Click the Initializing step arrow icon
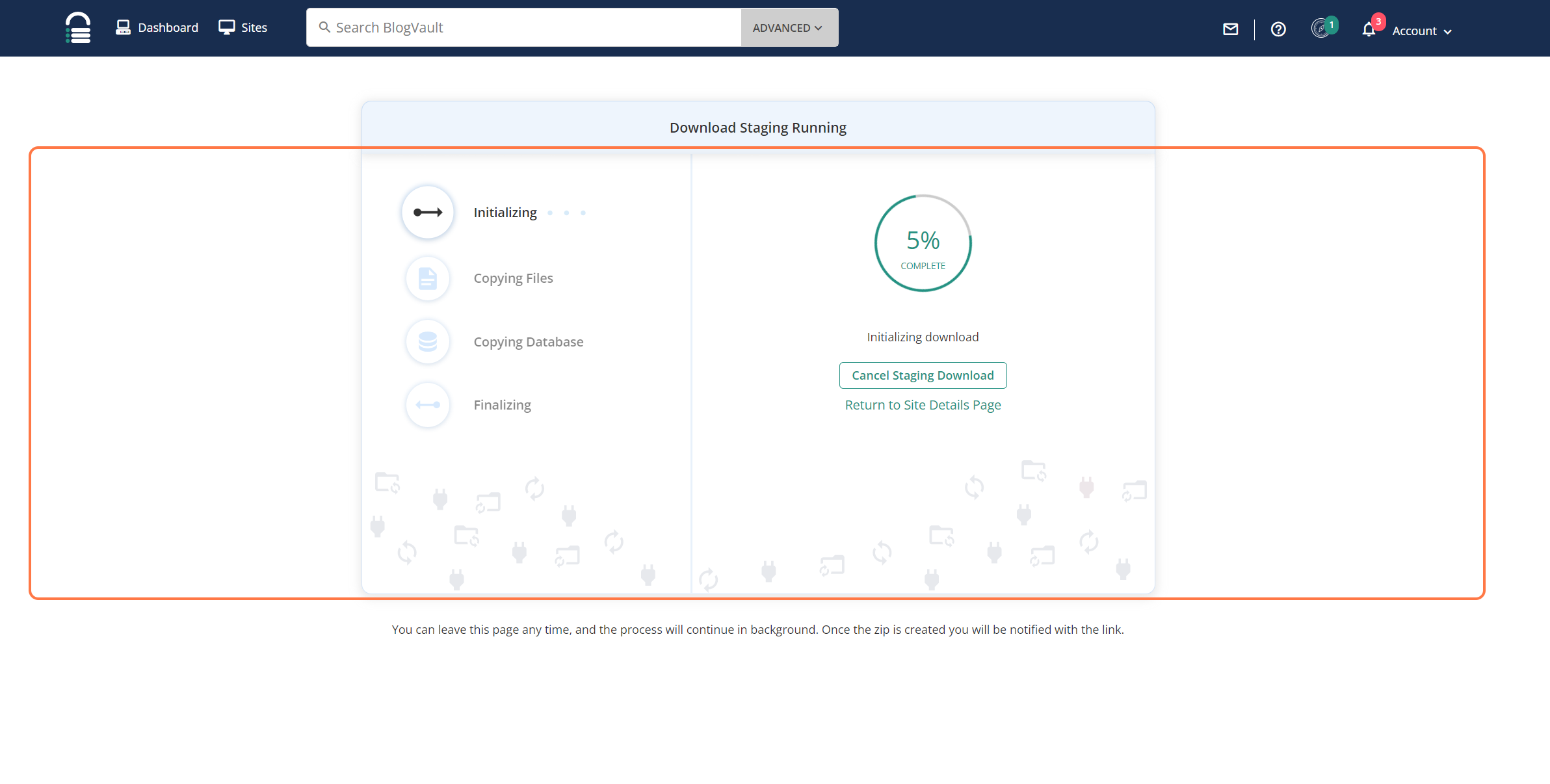 (x=428, y=213)
